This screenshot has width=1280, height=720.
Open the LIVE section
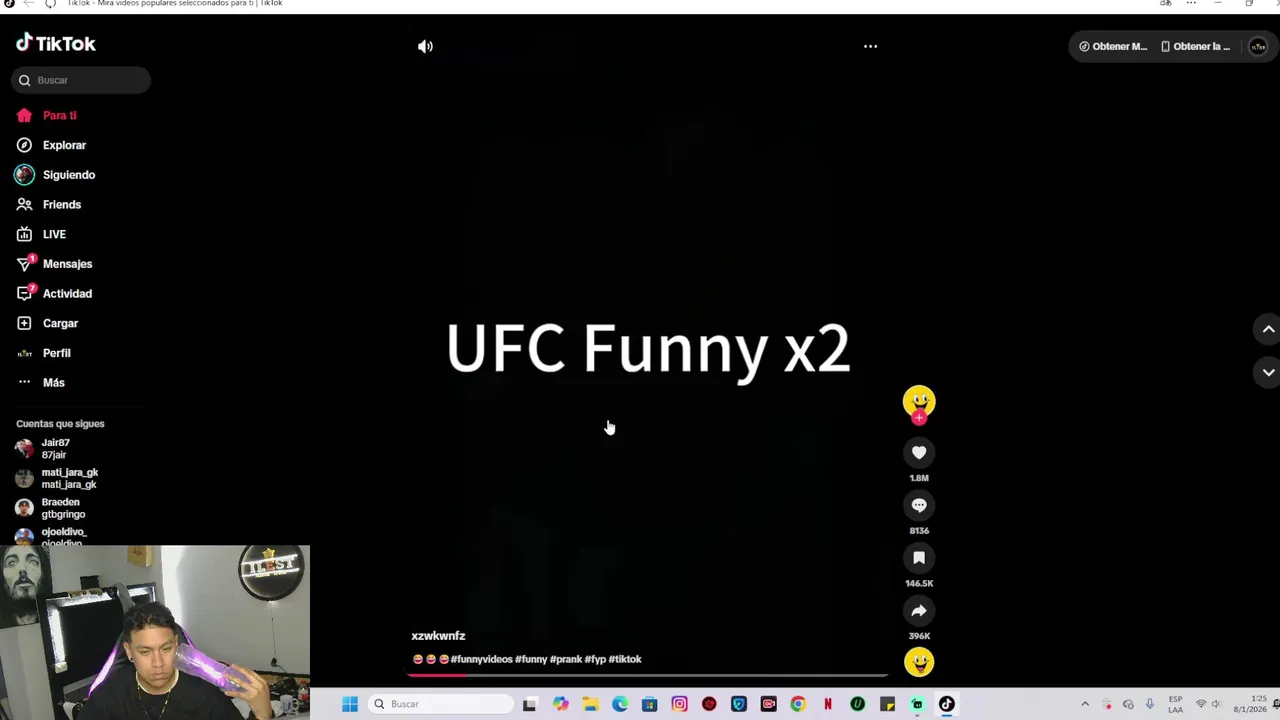coord(54,234)
